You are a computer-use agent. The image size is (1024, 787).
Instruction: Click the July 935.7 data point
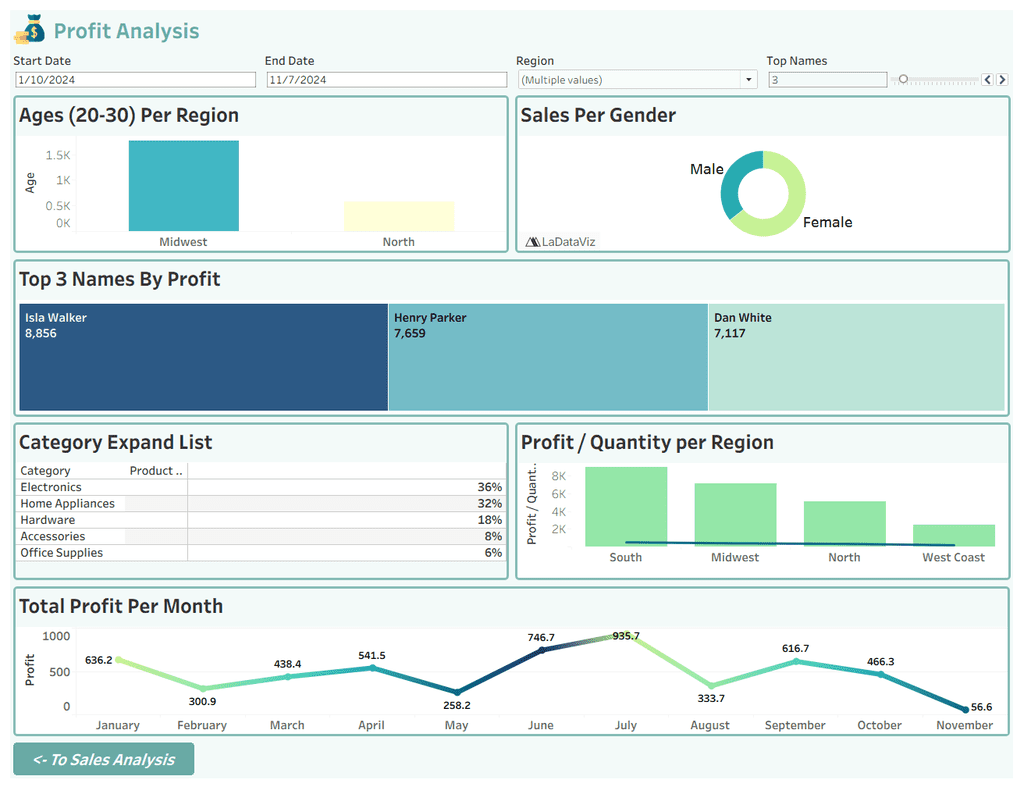[626, 635]
